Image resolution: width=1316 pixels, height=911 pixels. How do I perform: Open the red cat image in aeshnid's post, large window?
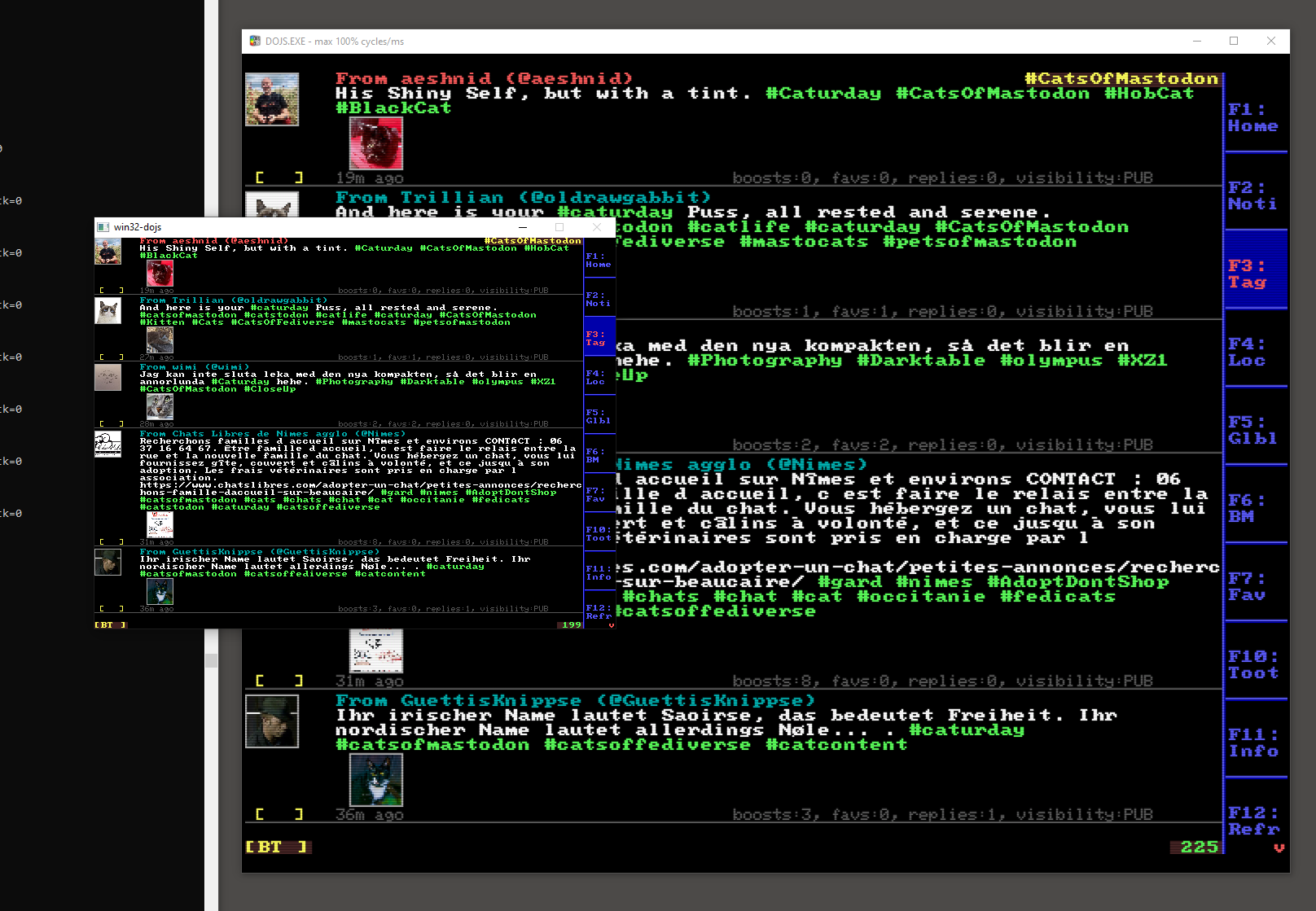375,143
